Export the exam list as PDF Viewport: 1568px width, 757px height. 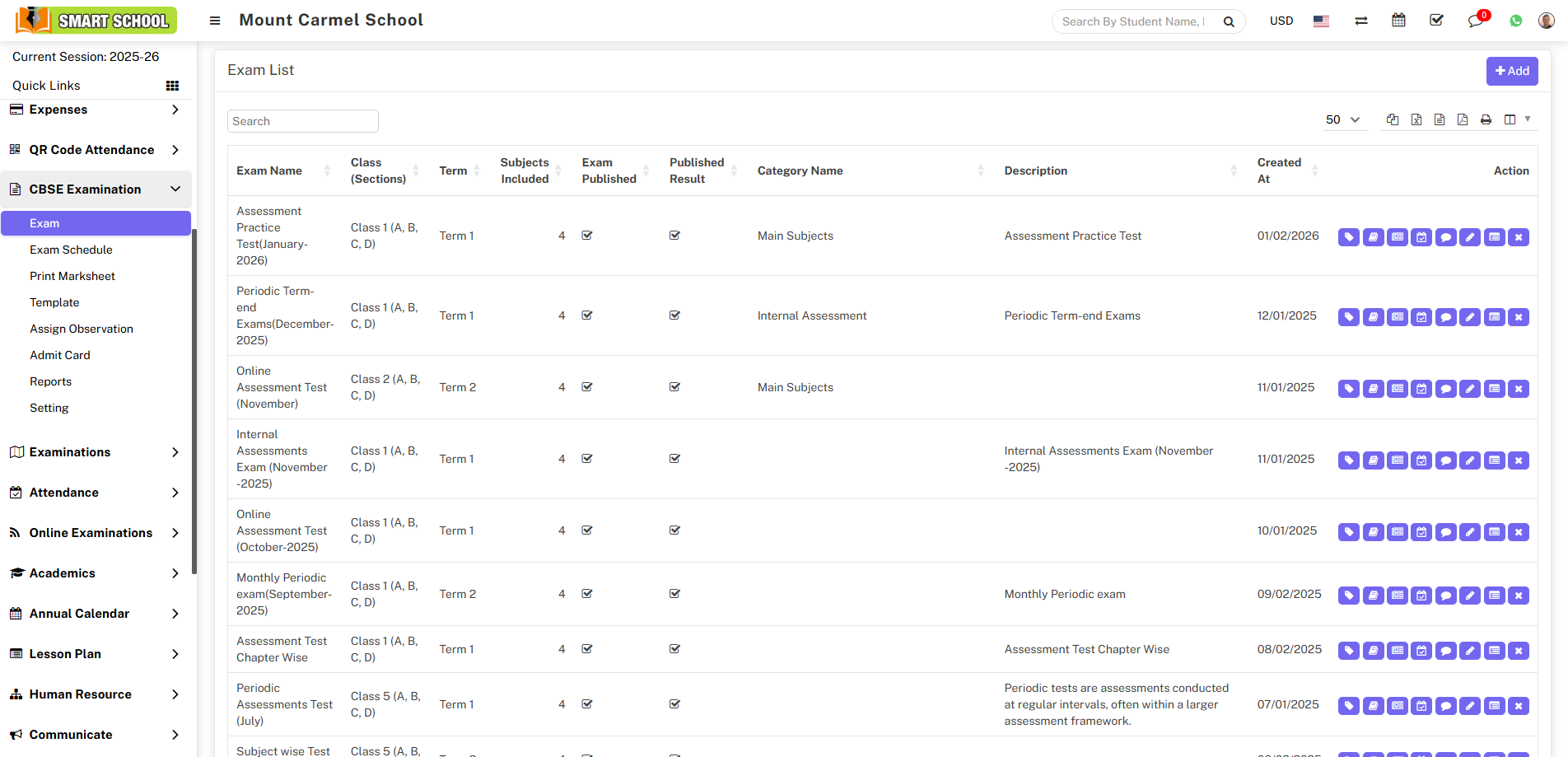pyautogui.click(x=1463, y=120)
